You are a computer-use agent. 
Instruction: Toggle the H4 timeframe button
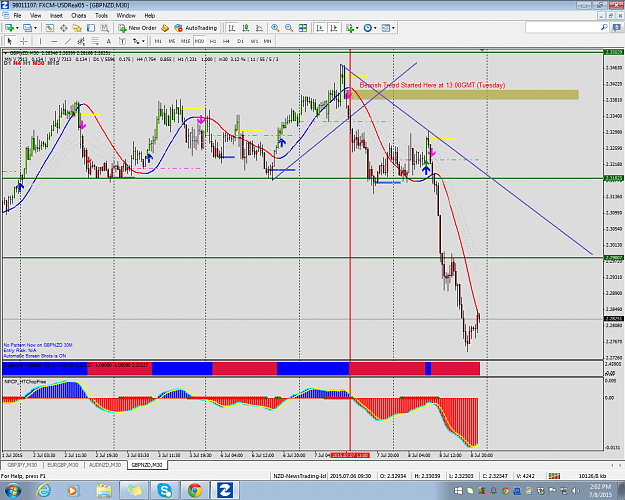pyautogui.click(x=226, y=41)
